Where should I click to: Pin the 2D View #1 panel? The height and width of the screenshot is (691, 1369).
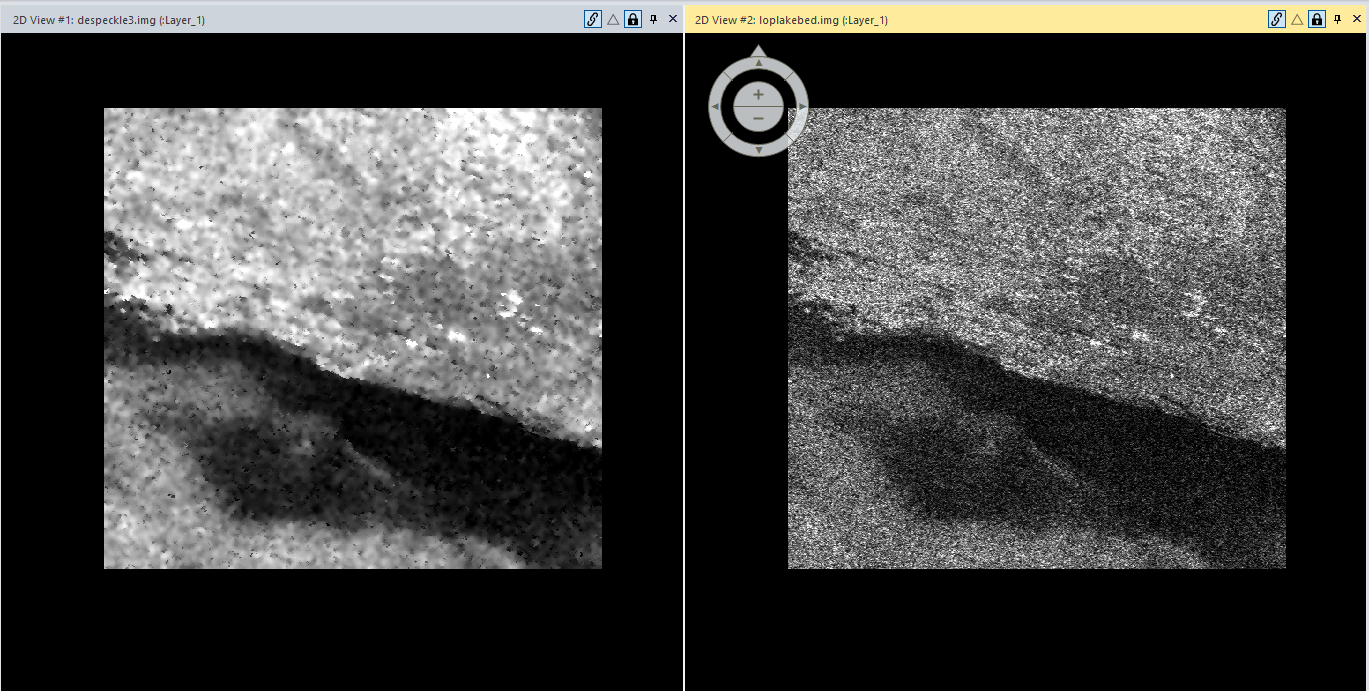tap(654, 19)
